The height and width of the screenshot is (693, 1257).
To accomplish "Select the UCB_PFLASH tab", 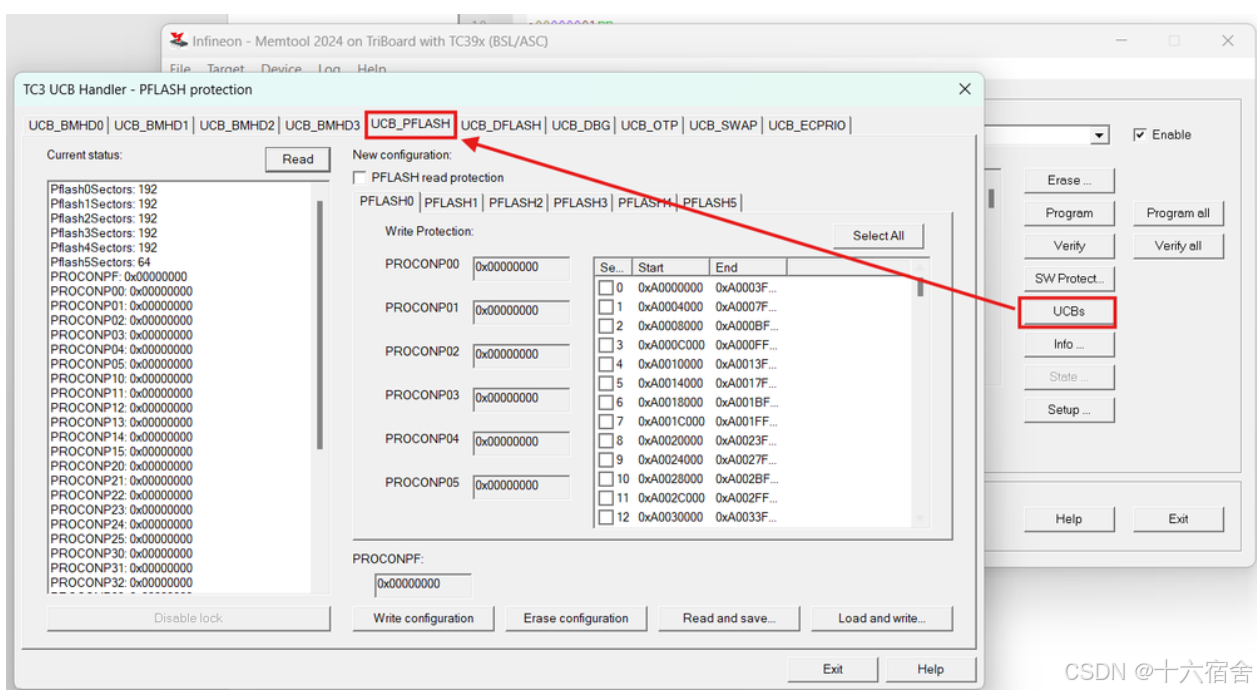I will click(x=411, y=124).
